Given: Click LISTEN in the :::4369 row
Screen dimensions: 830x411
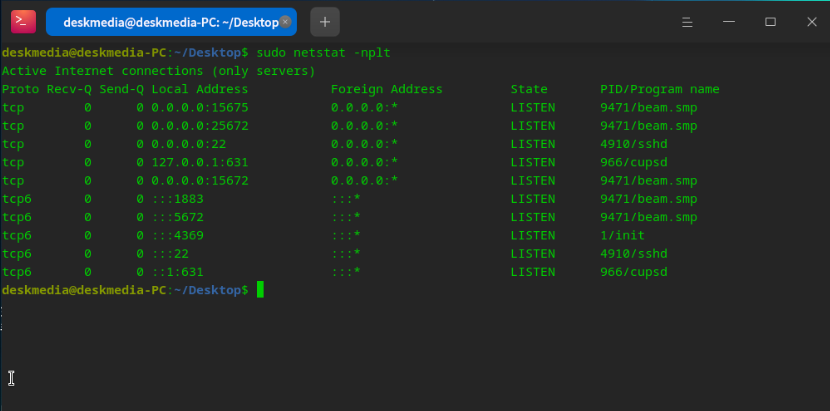Looking at the screenshot, I should tap(533, 235).
